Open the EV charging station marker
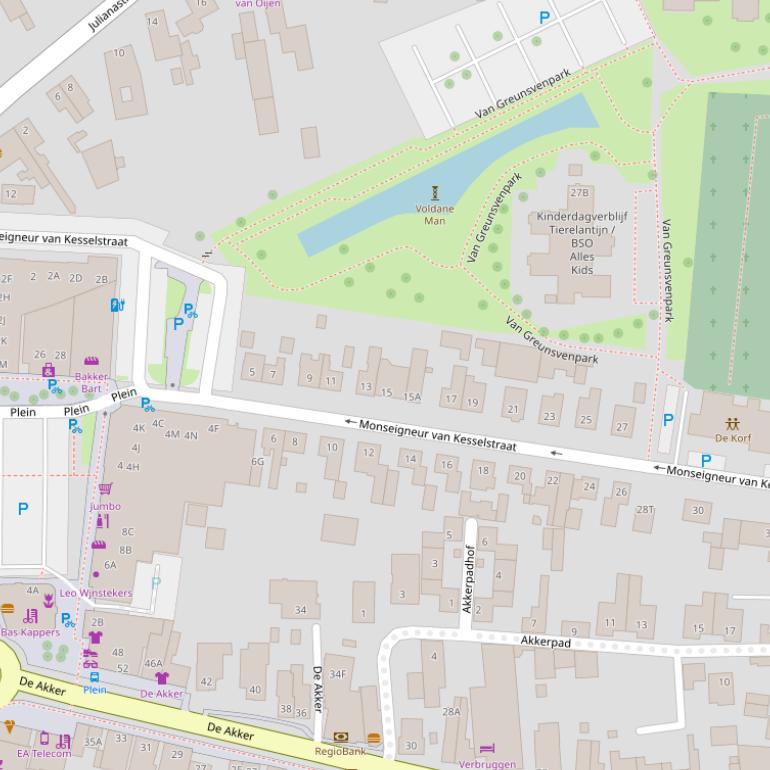Screen dimensions: 770x770 pyautogui.click(x=117, y=305)
